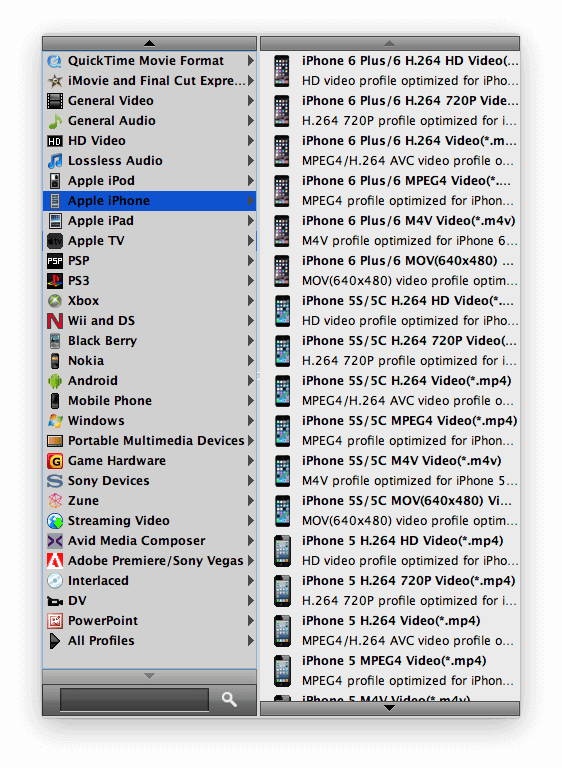Click the Adobe Premiere/Sony Vegas icon

(54, 560)
